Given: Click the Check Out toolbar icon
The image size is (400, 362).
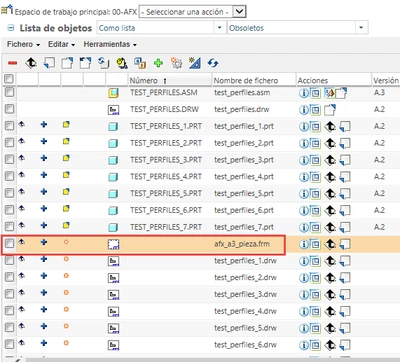Looking at the screenshot, I should pos(67,63).
